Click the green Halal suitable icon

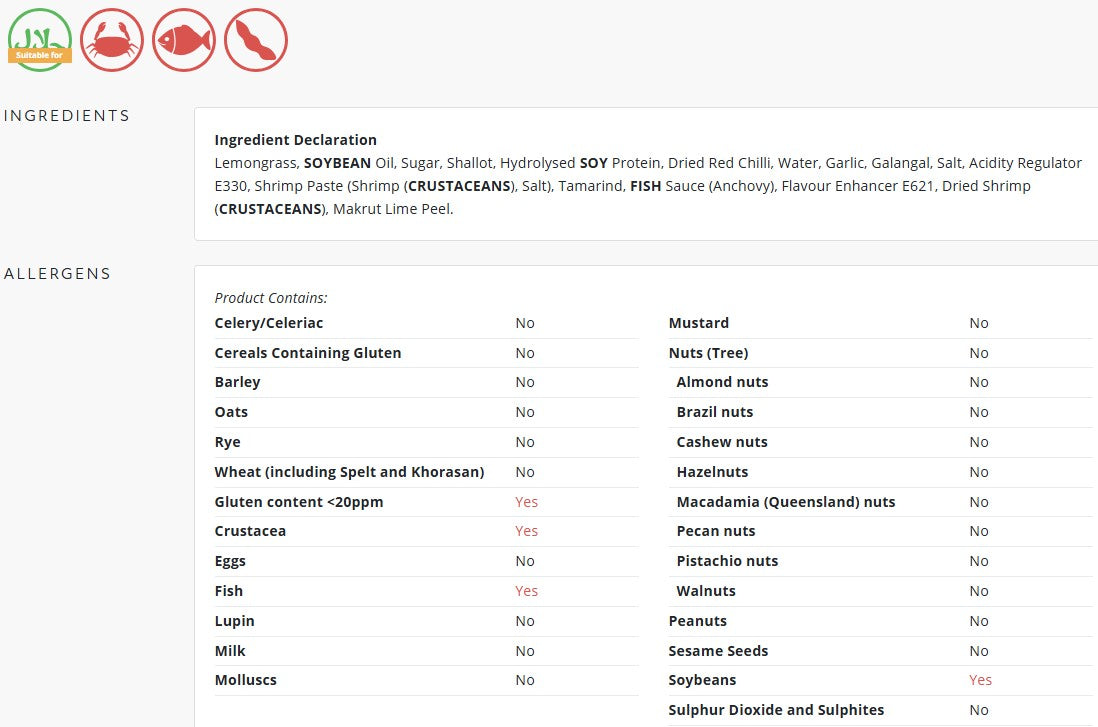40,40
